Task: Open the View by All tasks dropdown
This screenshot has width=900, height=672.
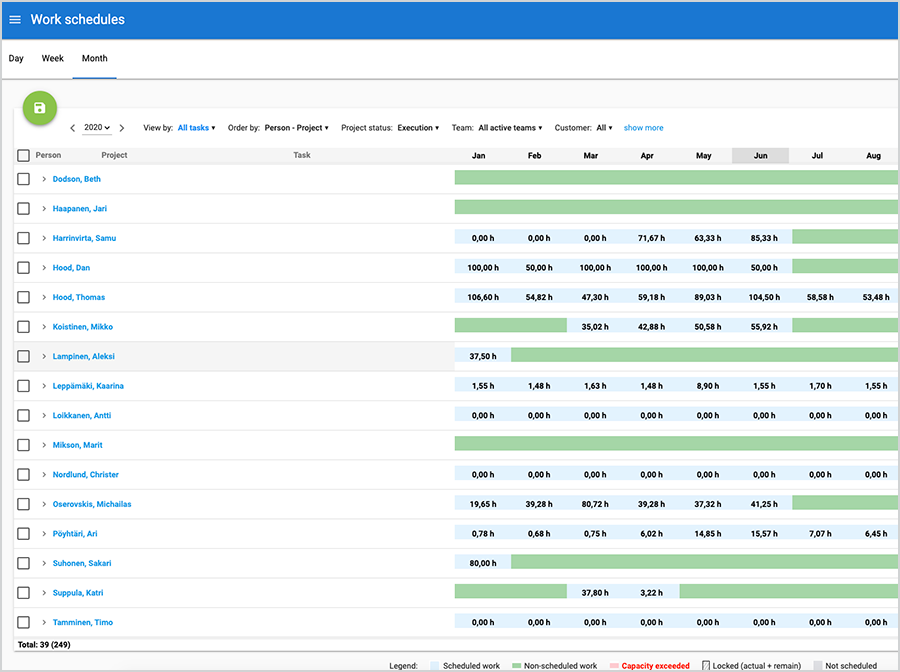Action: pos(196,128)
